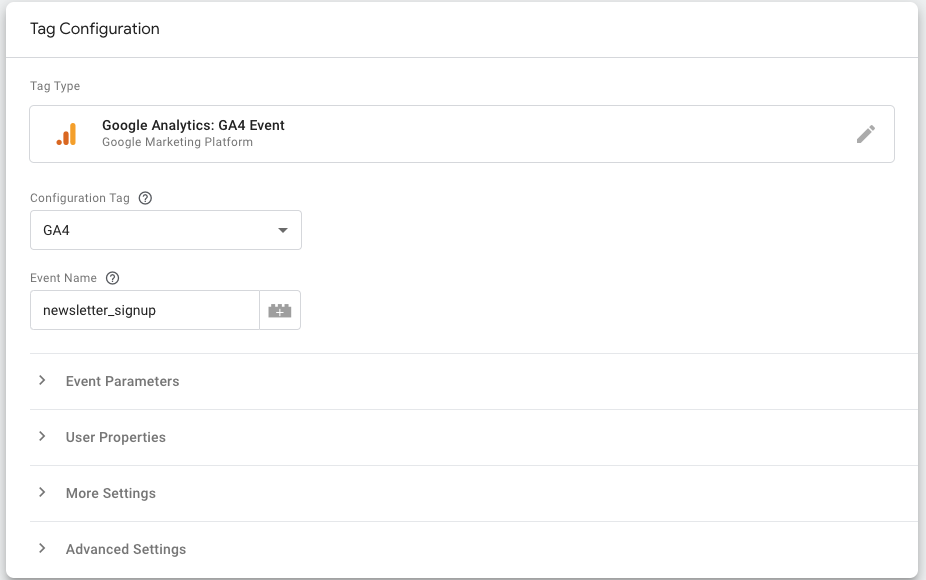Click the help icon beside Event Name
This screenshot has width=926, height=580.
[x=112, y=278]
